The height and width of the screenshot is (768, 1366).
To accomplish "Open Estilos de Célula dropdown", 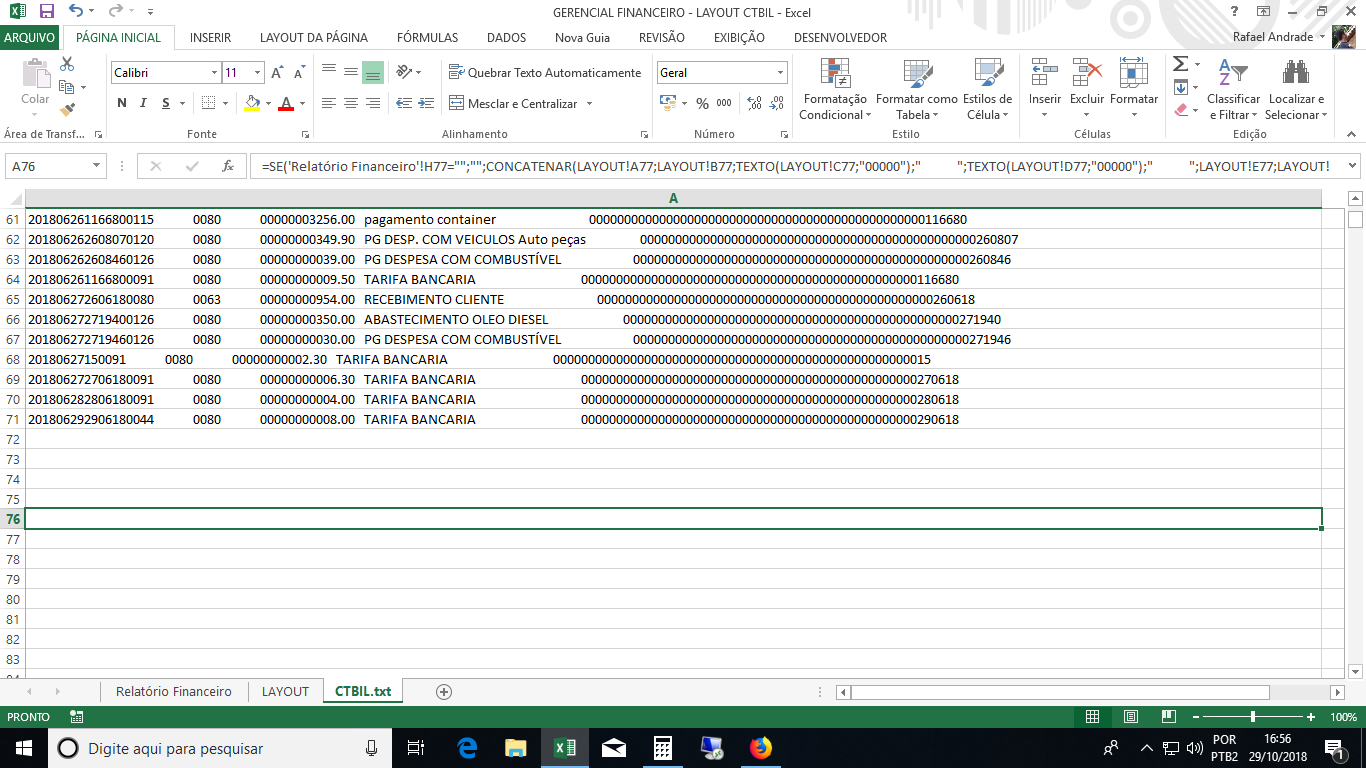I will pos(988,90).
